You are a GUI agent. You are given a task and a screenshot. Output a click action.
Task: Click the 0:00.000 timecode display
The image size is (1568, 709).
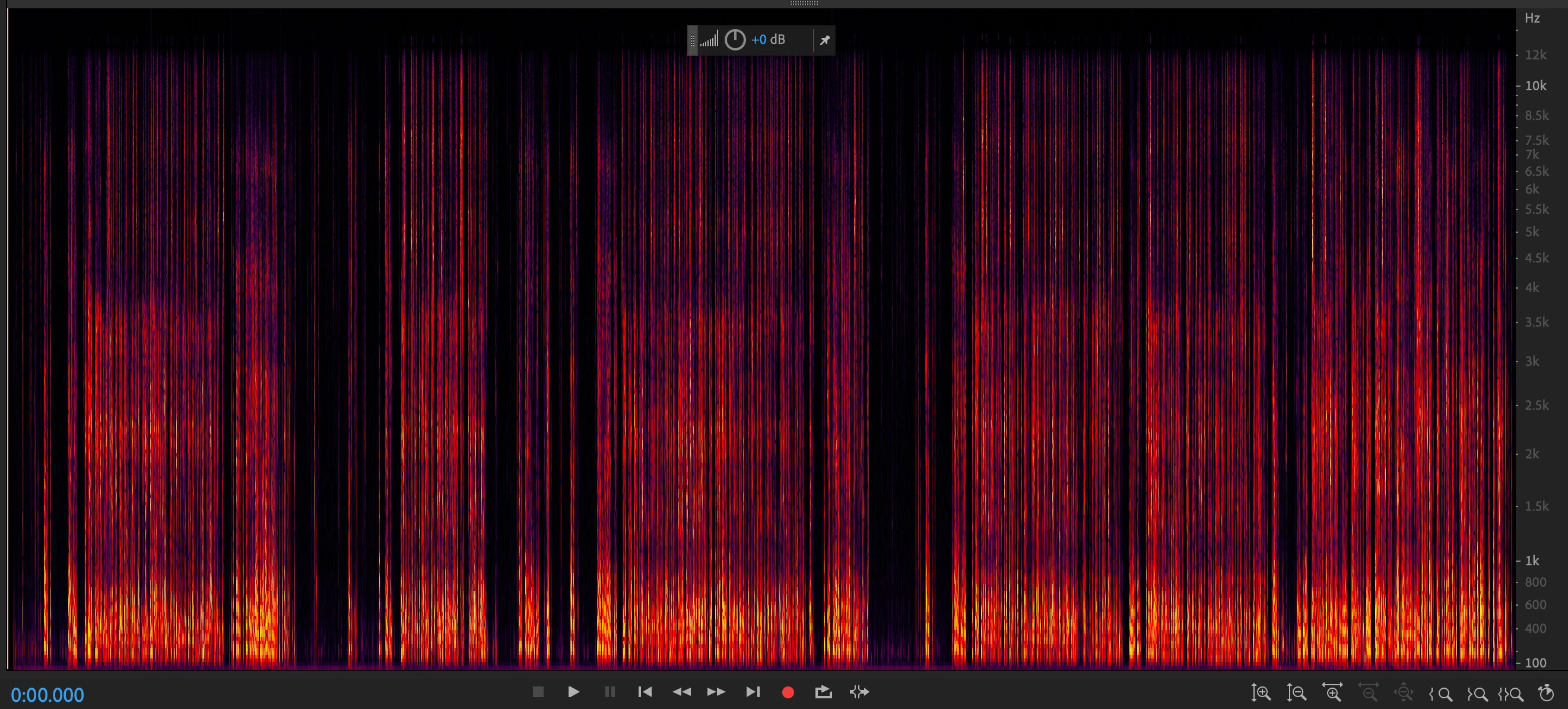point(47,695)
